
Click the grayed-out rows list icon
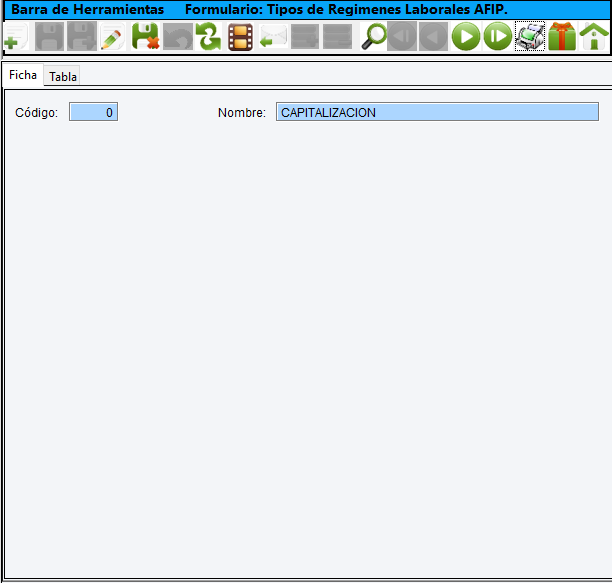tap(338, 37)
